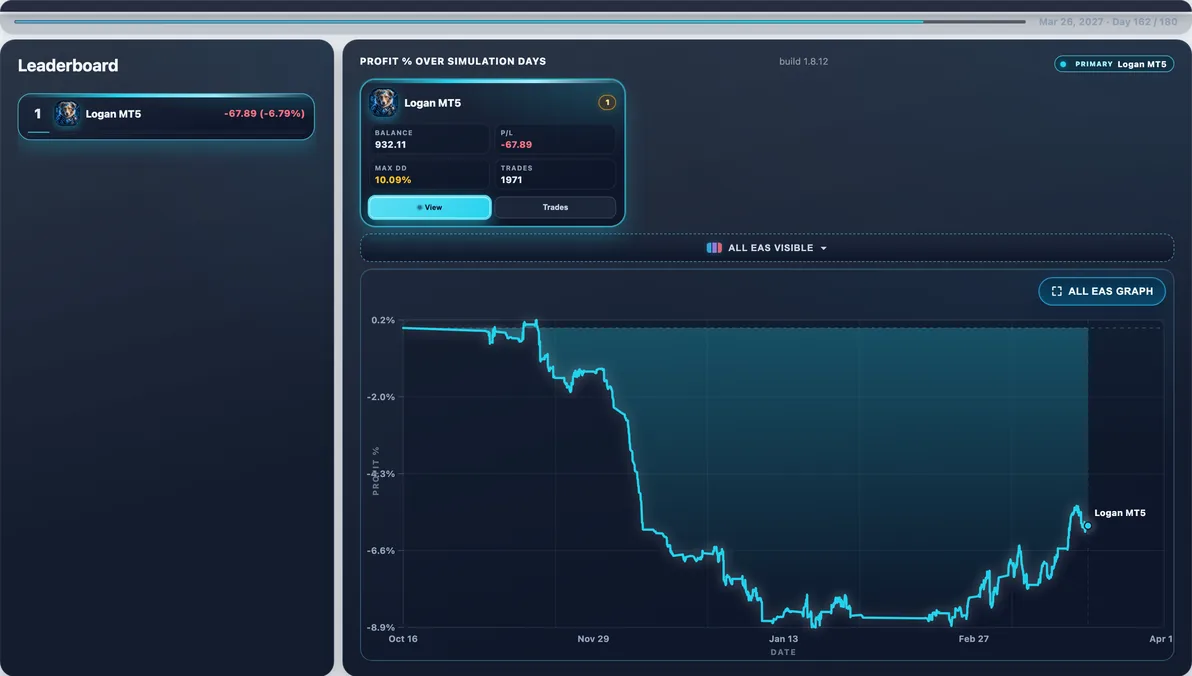
Task: Click the -67.89 (-6.79%) leaderboard value
Action: click(264, 113)
